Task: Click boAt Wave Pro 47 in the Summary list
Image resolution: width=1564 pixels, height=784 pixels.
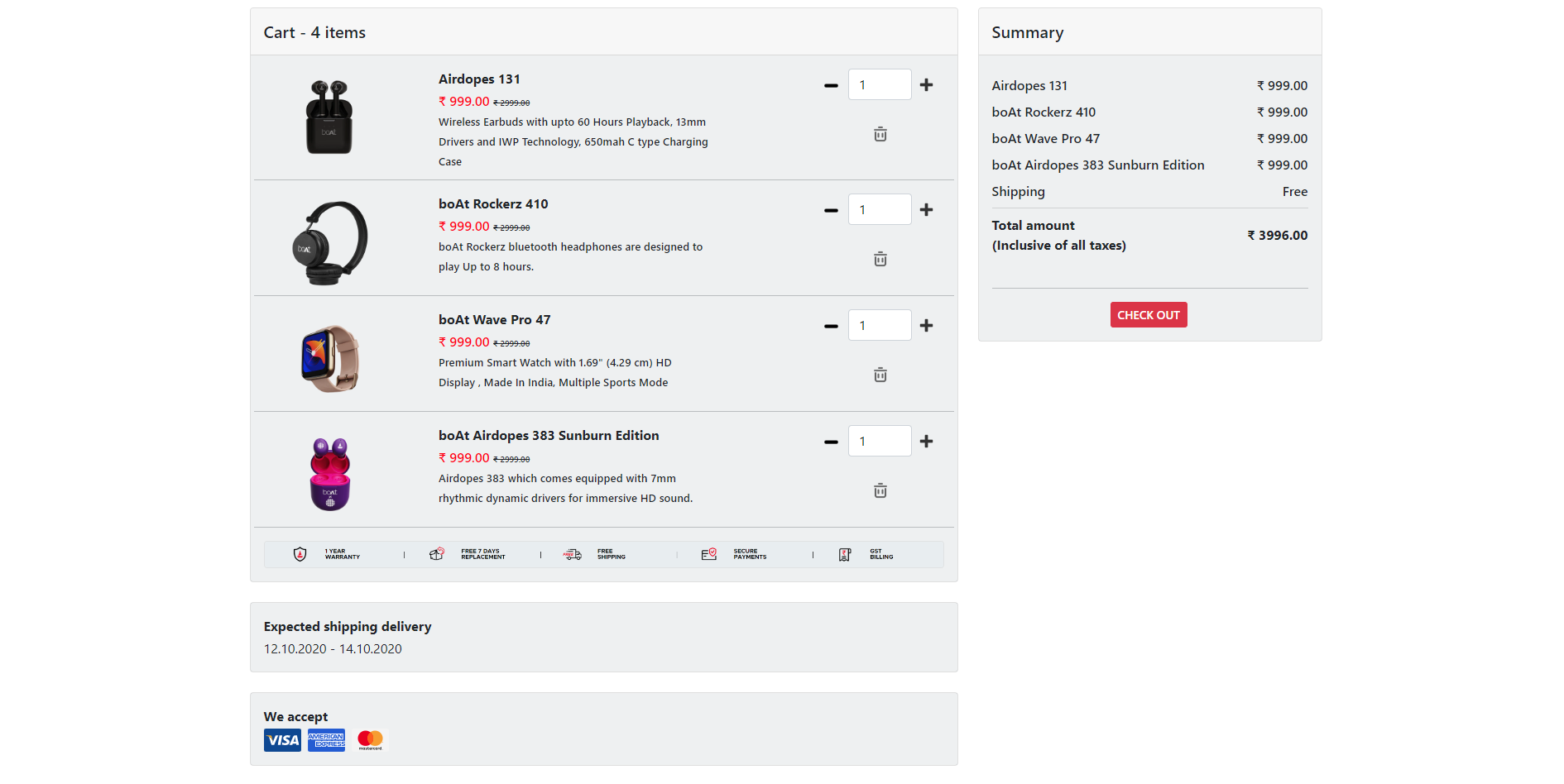Action: pos(1046,139)
